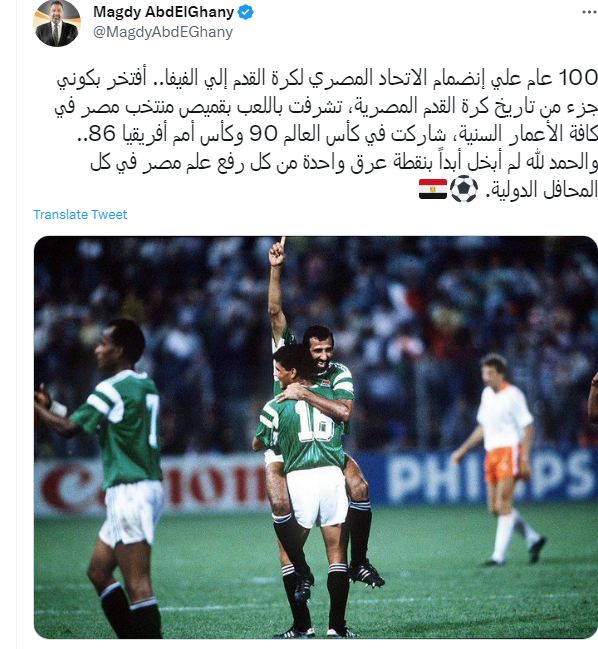Viewport: 598px width, 649px height.
Task: Click the player in white and orange kit
Action: click(501, 459)
